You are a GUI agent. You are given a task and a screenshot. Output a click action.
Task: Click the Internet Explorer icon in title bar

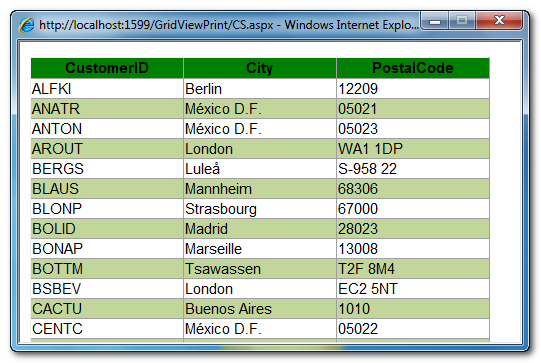[27, 25]
